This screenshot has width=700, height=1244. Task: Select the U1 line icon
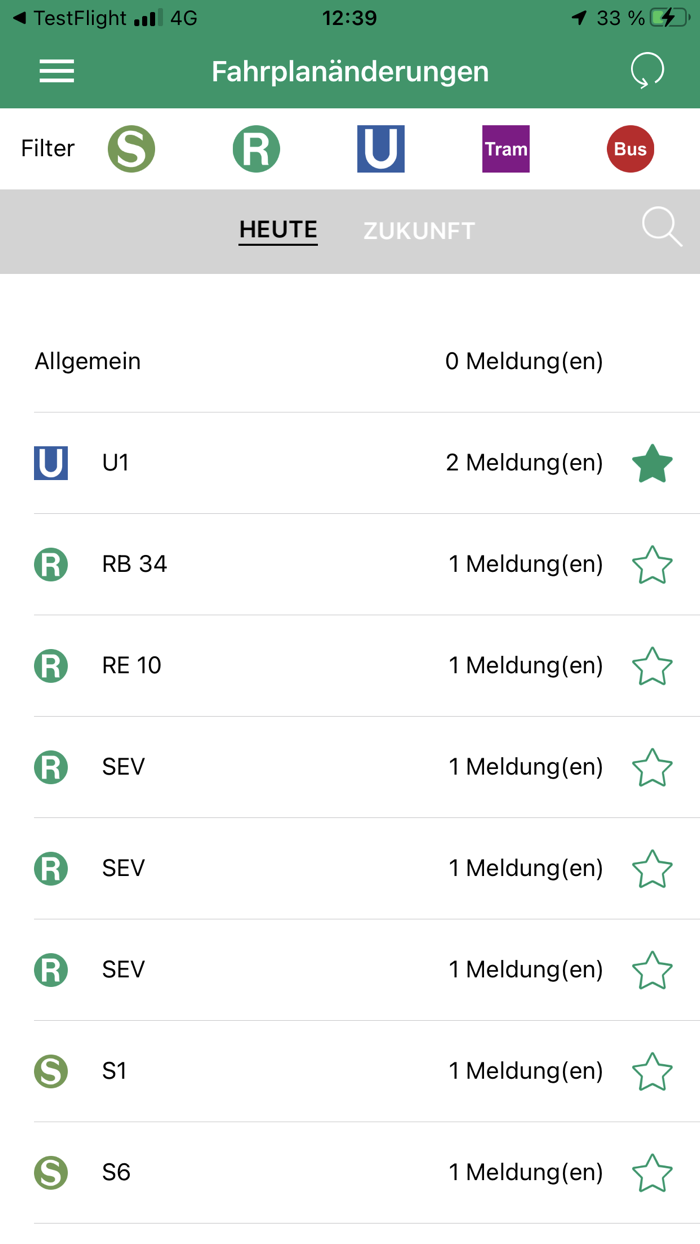point(50,463)
